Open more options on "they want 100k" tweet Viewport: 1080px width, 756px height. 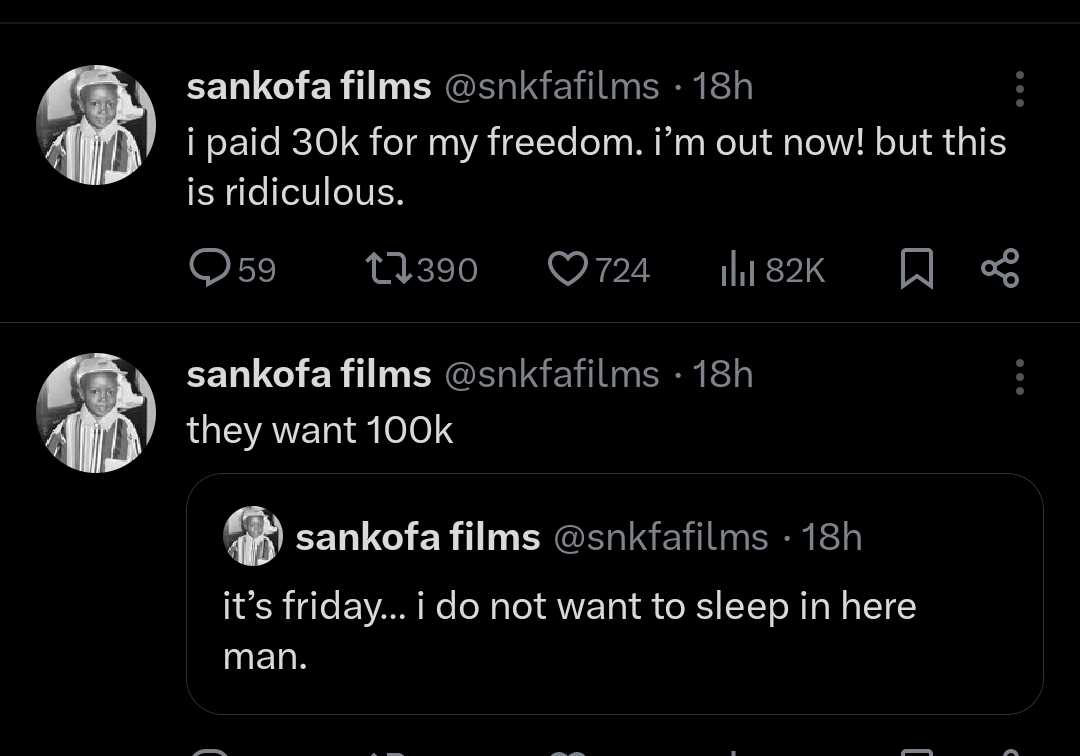pyautogui.click(x=1019, y=376)
